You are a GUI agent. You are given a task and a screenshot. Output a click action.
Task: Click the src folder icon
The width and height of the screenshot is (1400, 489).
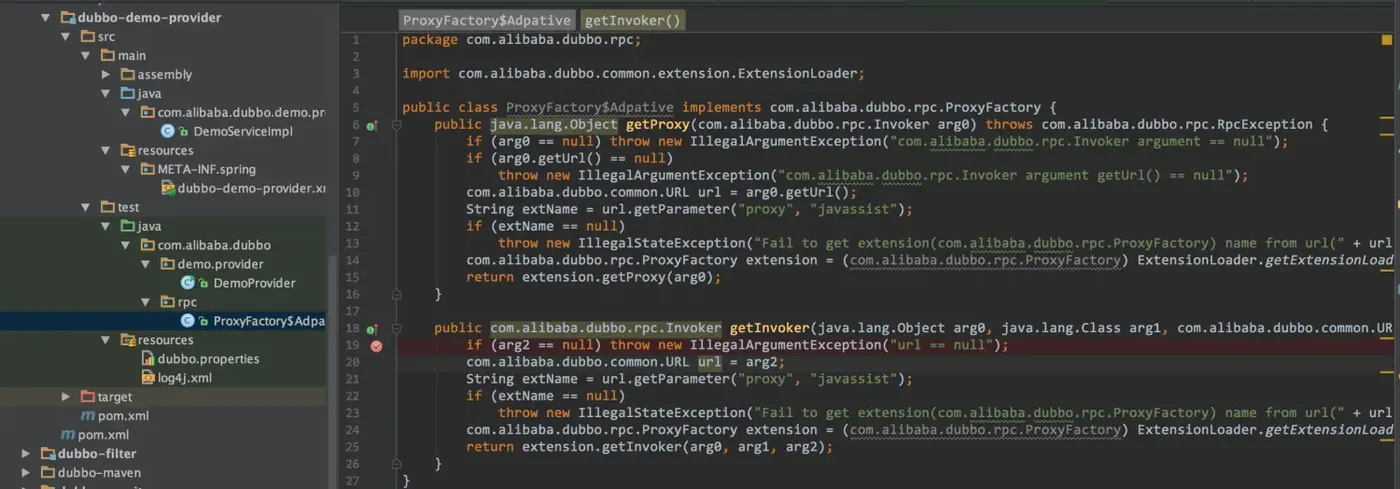click(x=88, y=37)
